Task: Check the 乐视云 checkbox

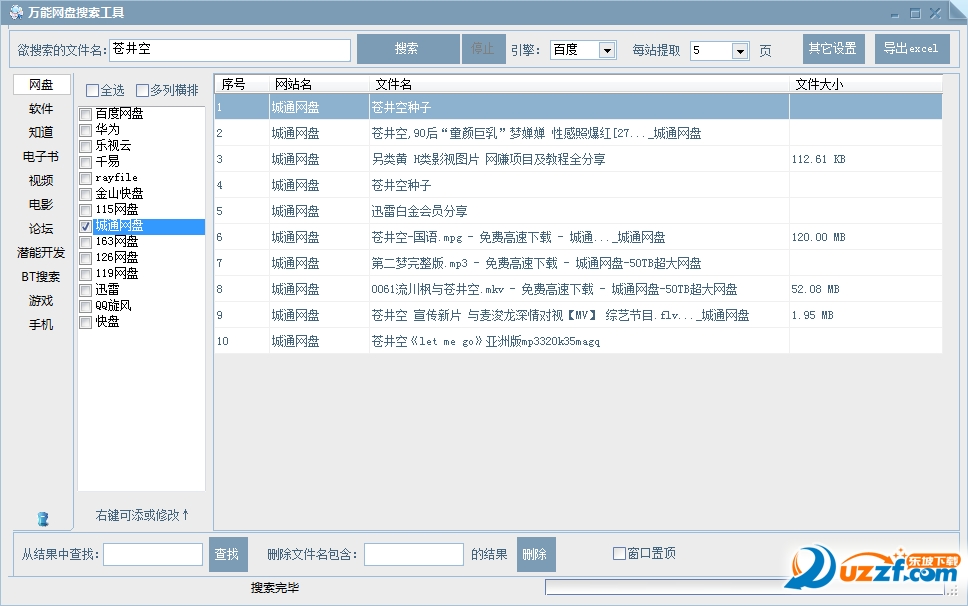Action: pos(86,146)
